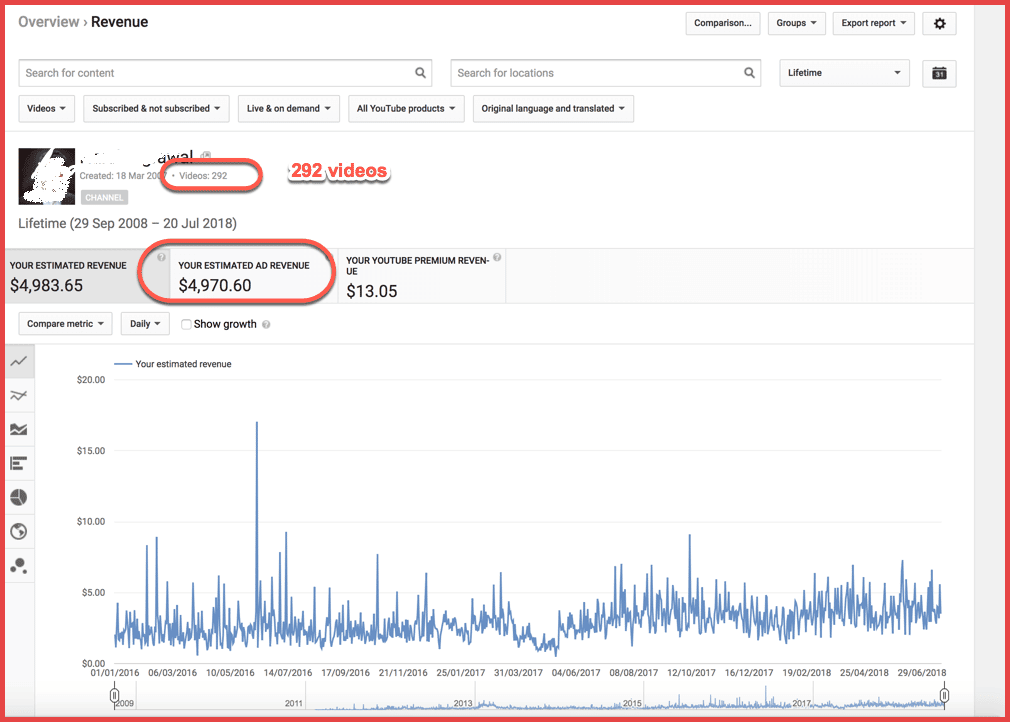Open the Subscribed & not subscribed filter

(x=157, y=108)
